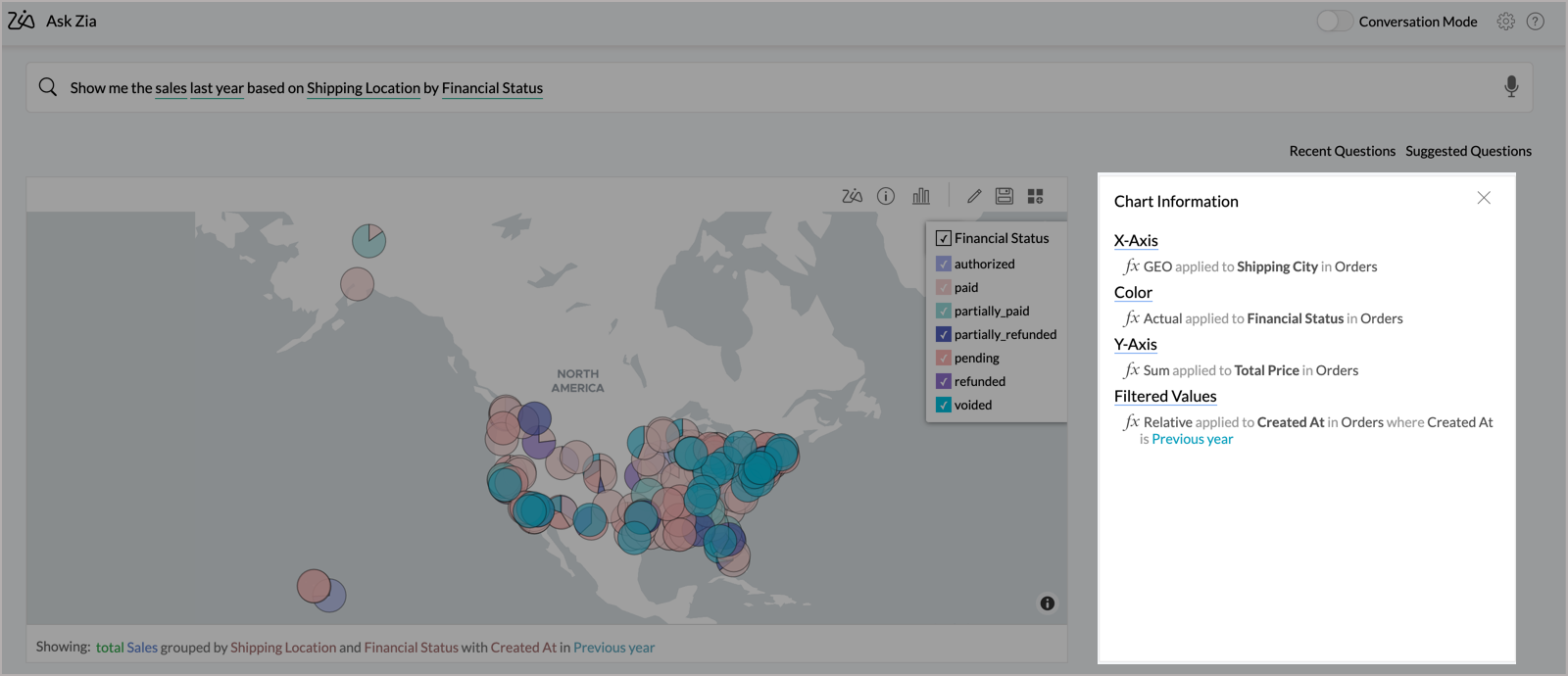The image size is (1568, 676).
Task: Activate voice input with the microphone icon
Action: [1511, 87]
